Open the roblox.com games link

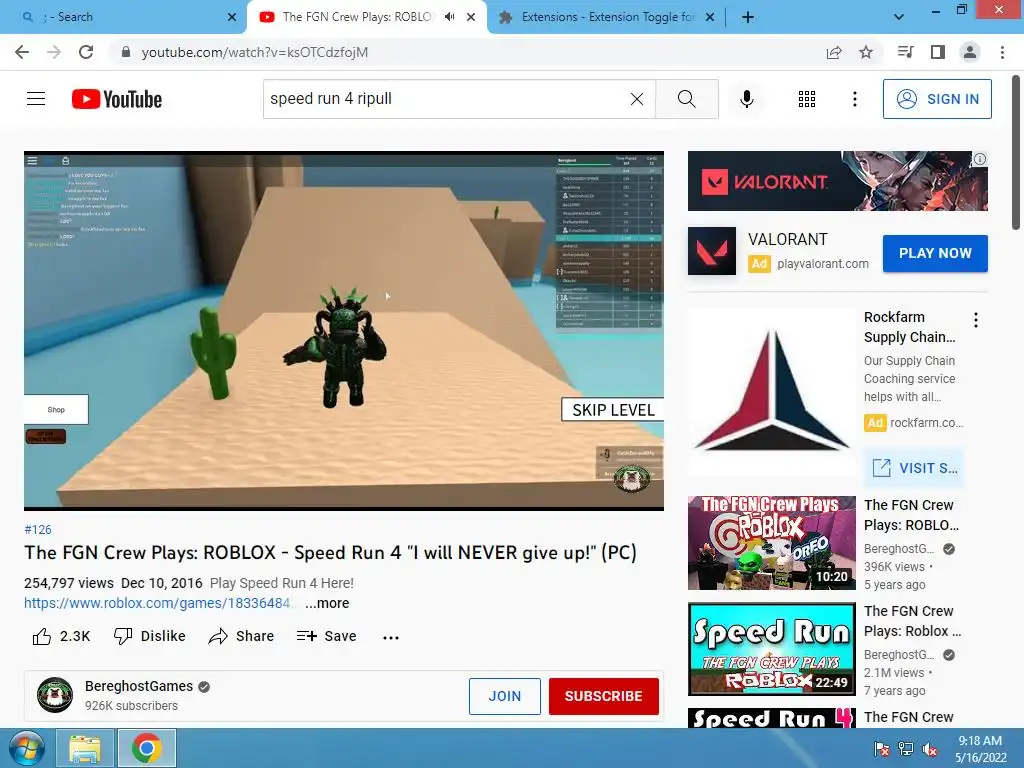point(157,603)
